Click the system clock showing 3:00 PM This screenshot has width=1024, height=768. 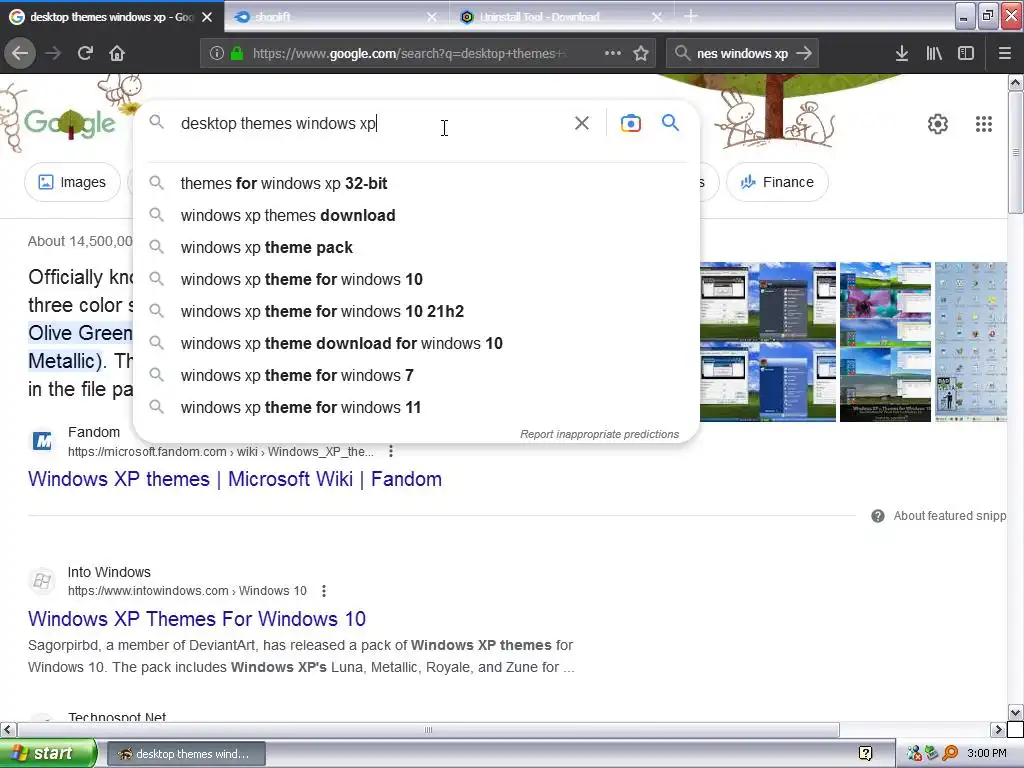(x=987, y=754)
